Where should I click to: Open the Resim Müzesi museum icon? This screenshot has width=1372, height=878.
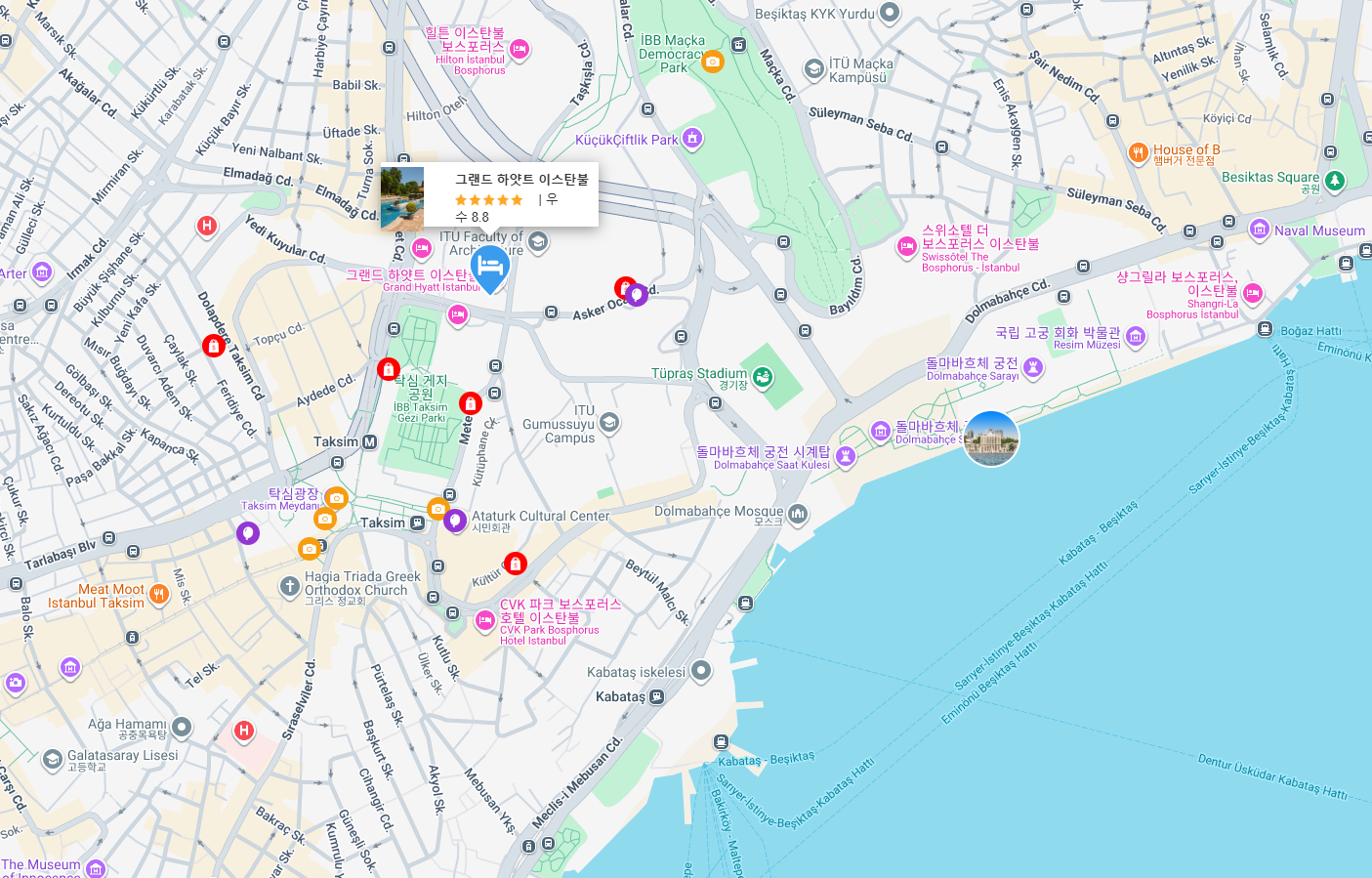1135,338
